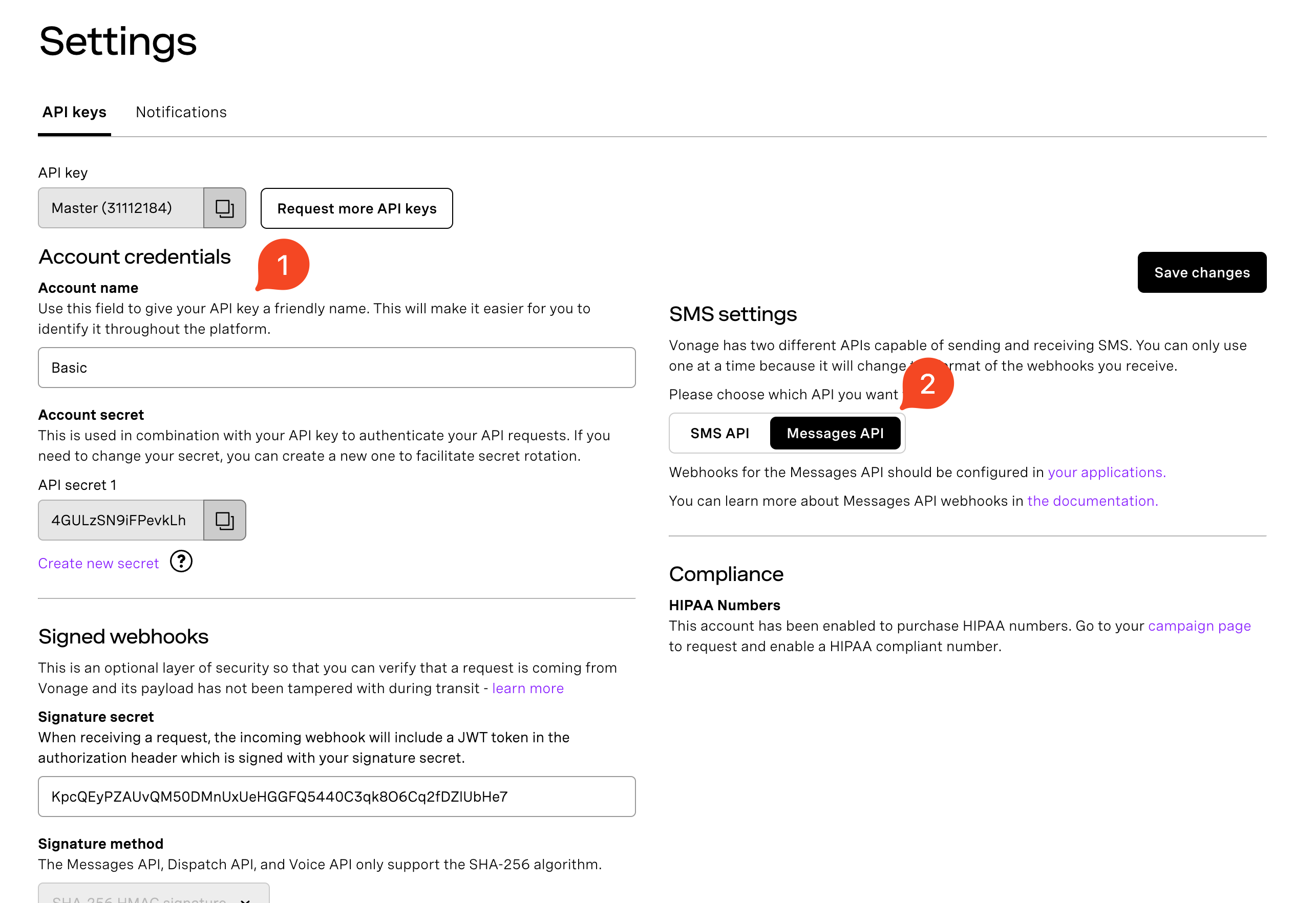Click the help icon beside Create new secret
Image resolution: width=1316 pixels, height=903 pixels.
click(x=181, y=562)
